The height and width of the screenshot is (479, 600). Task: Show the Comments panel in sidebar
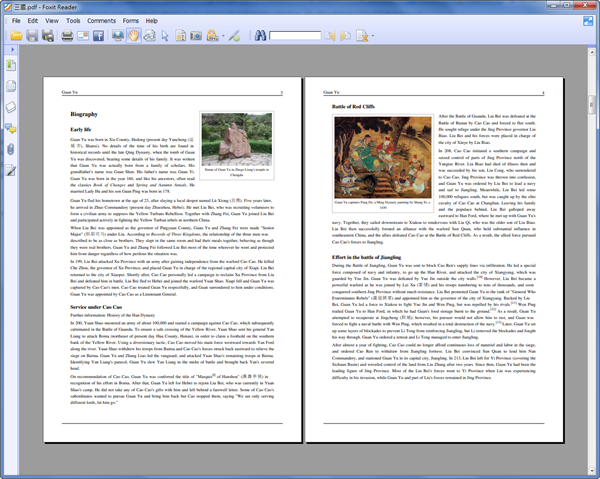tap(10, 128)
